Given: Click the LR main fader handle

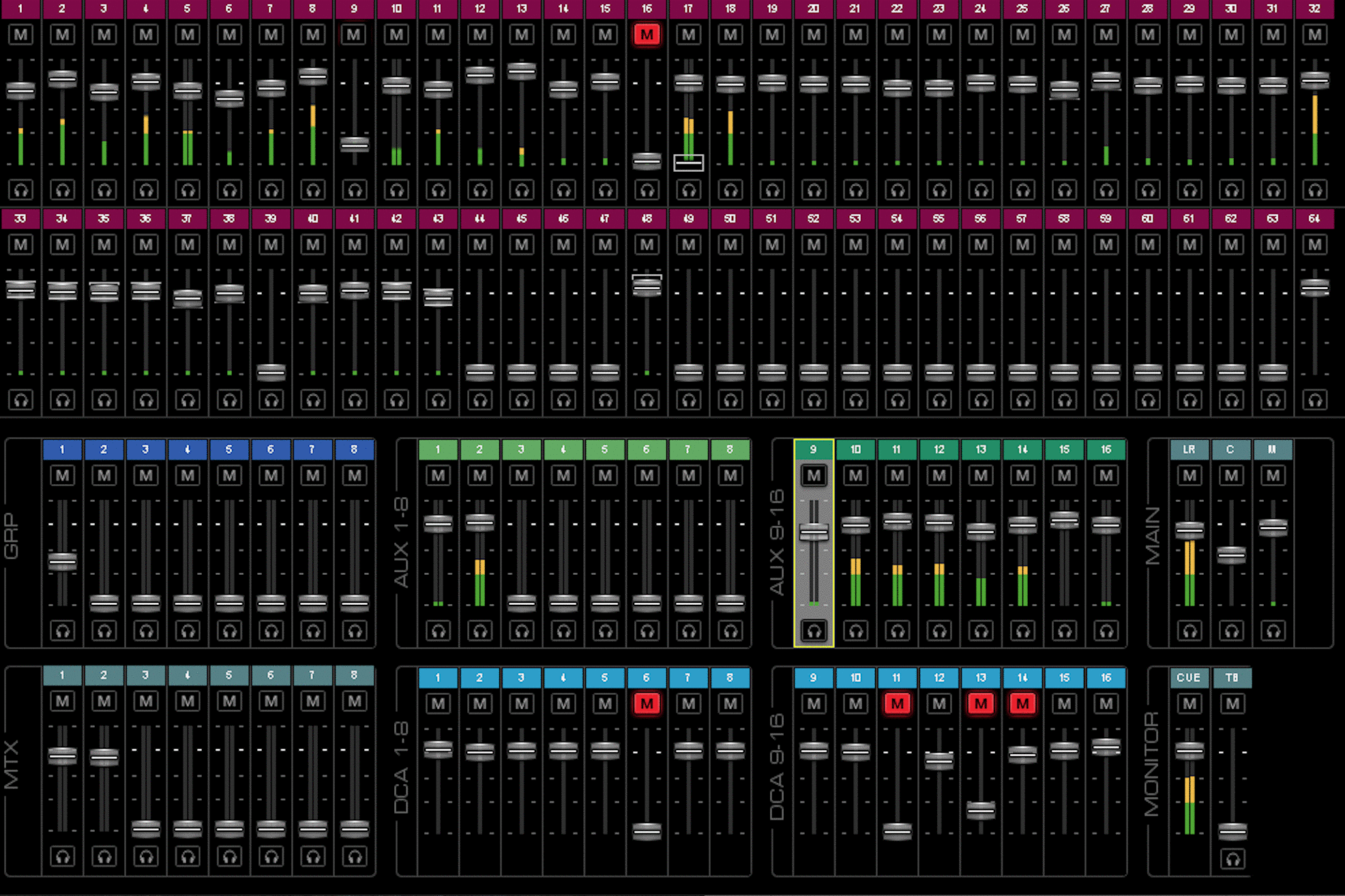Looking at the screenshot, I should tap(1189, 530).
